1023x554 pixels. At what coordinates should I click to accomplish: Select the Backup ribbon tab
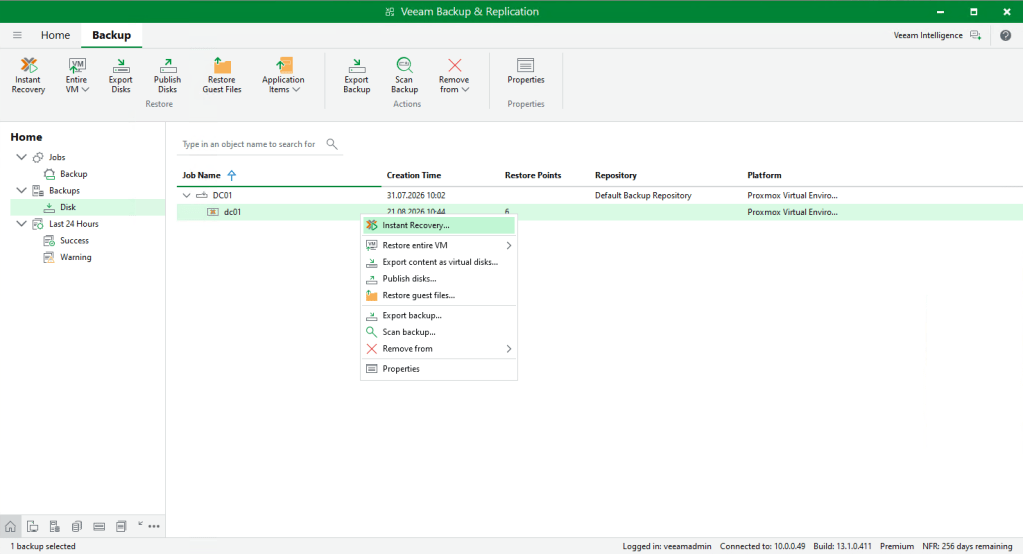(112, 35)
